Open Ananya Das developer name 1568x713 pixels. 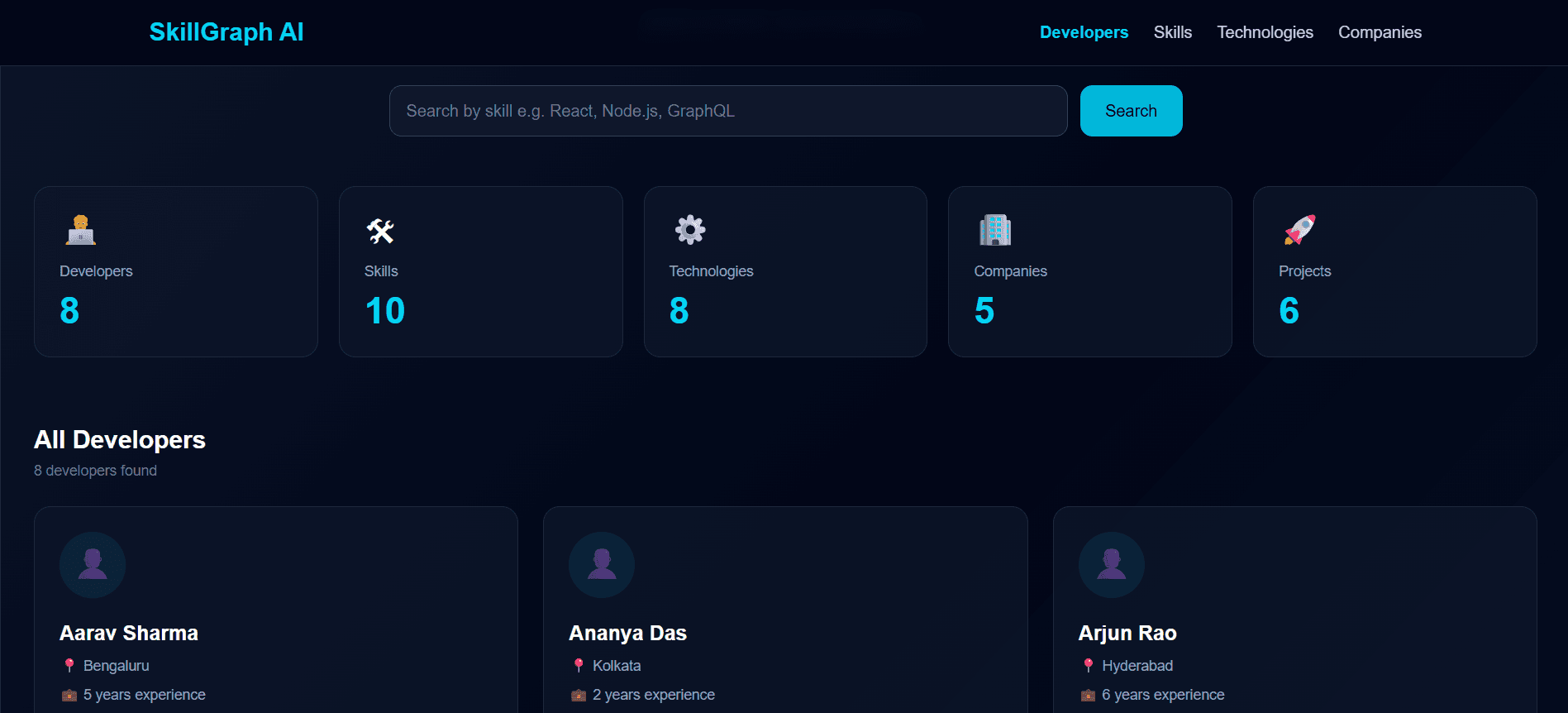pyautogui.click(x=627, y=634)
